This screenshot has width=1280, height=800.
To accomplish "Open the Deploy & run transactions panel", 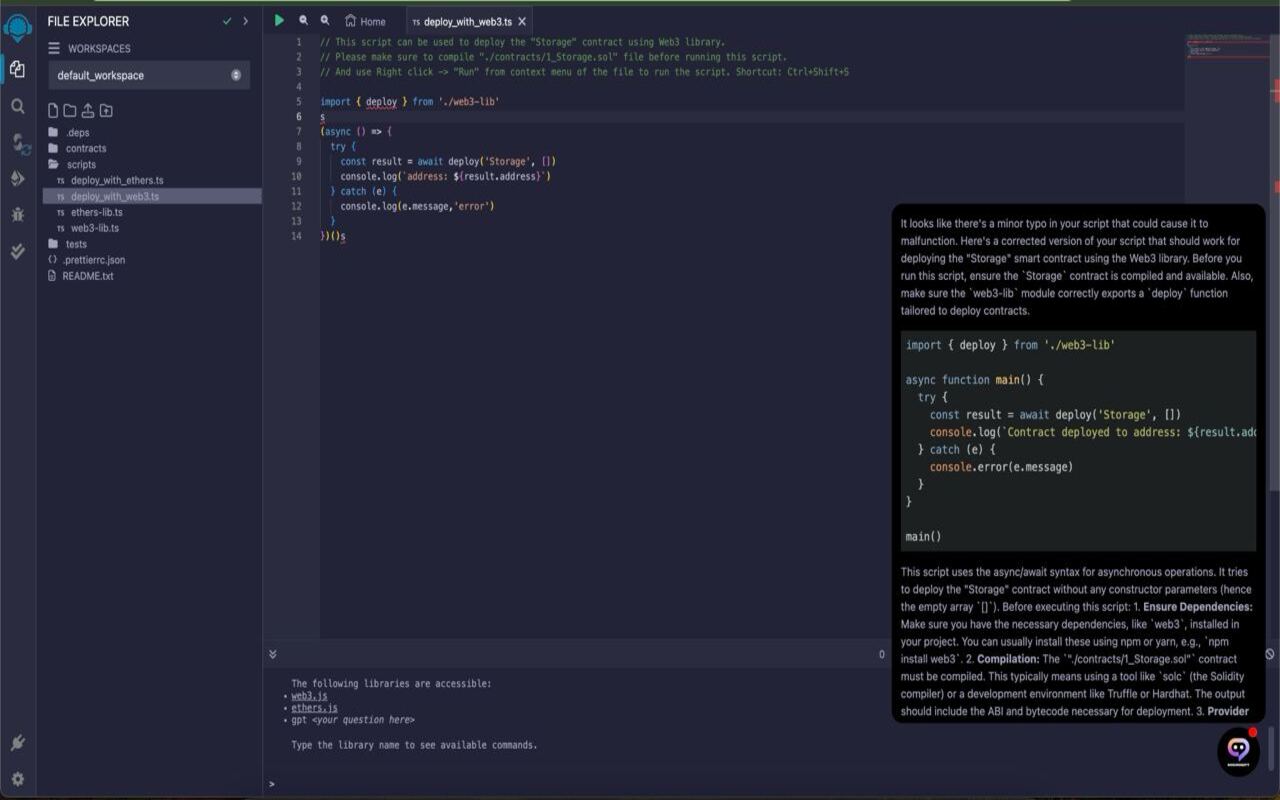I will tap(18, 178).
